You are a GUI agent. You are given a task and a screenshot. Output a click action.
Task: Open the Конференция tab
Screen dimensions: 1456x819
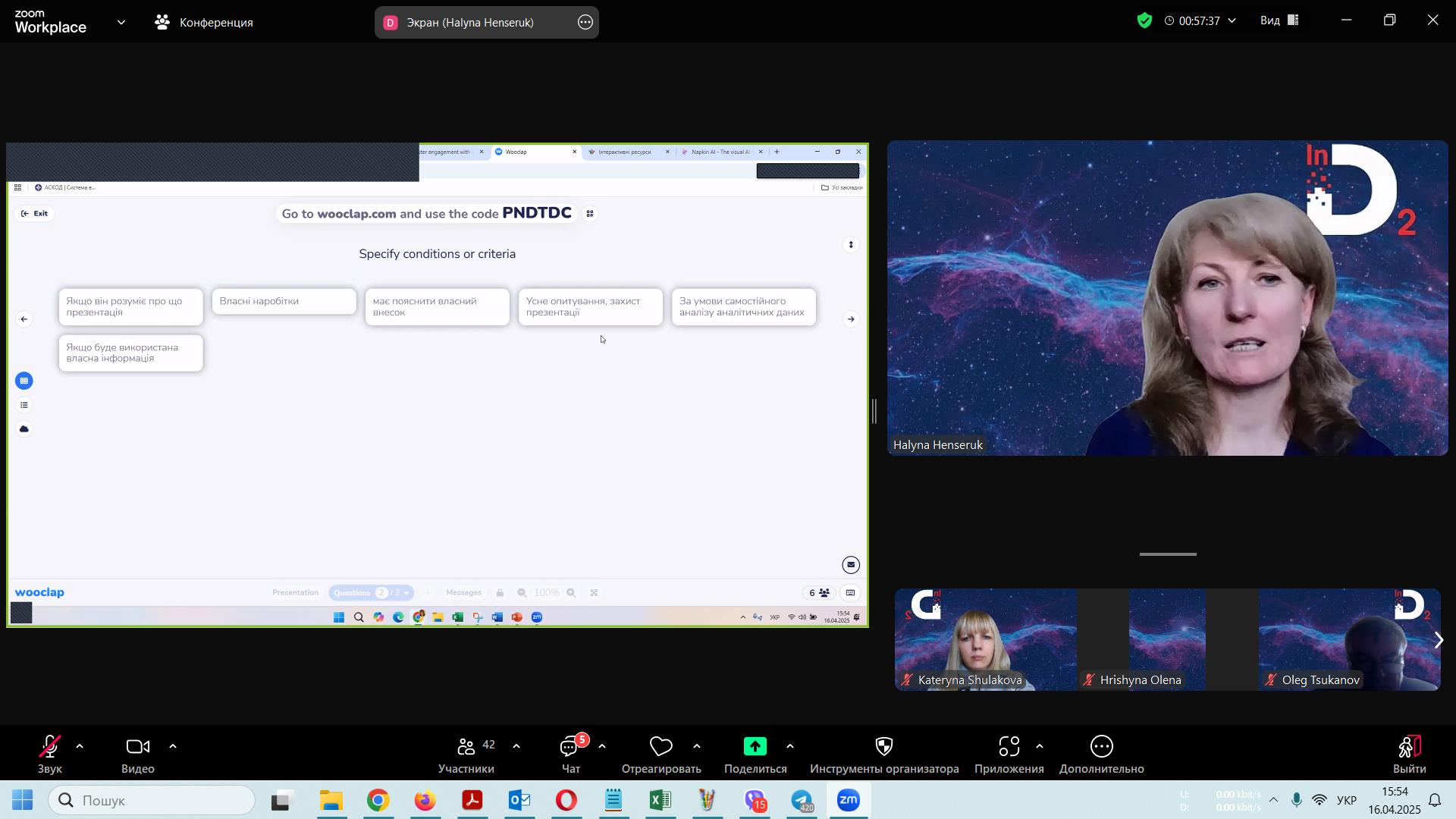click(203, 23)
